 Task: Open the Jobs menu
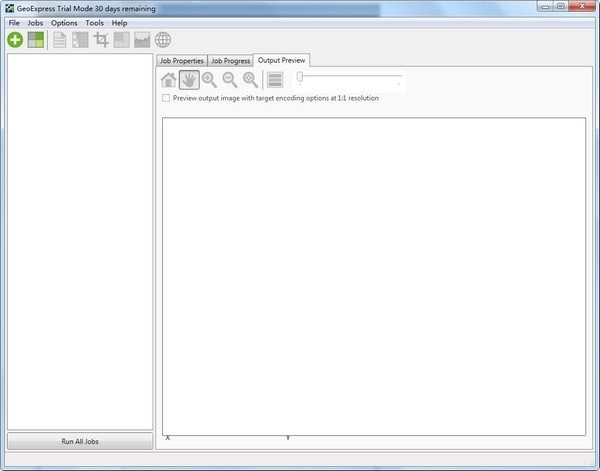[35, 23]
